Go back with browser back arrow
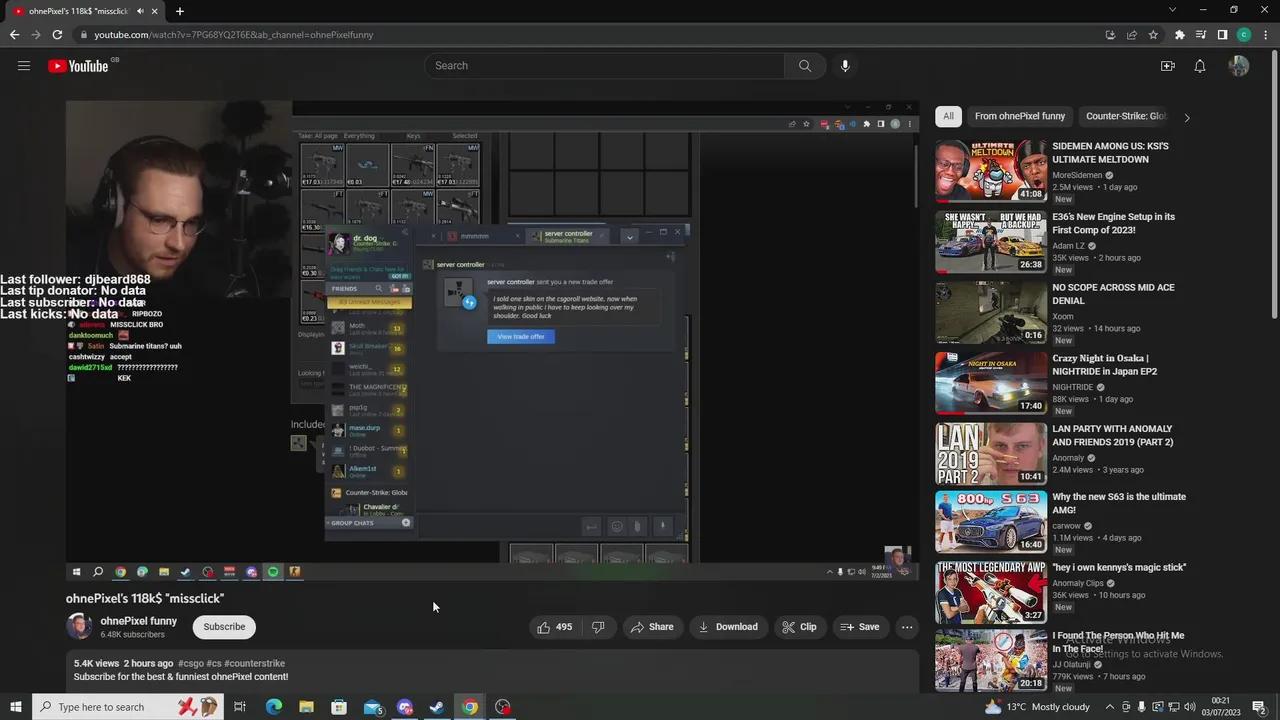 click(x=14, y=34)
